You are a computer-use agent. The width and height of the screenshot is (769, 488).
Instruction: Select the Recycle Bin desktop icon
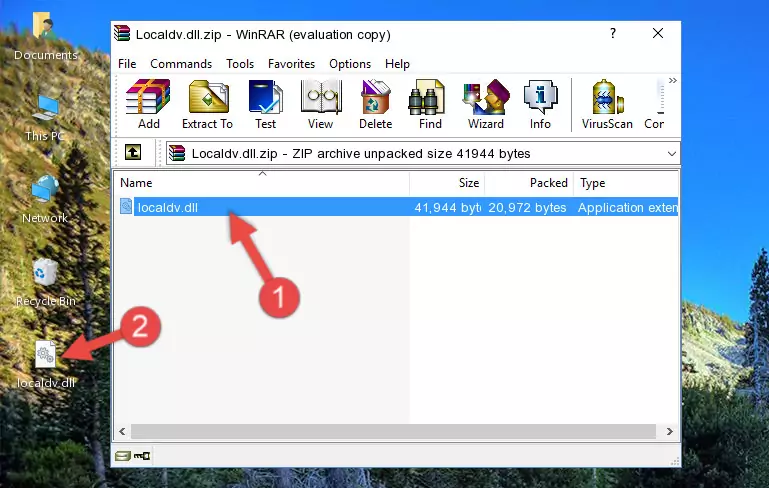(x=46, y=283)
